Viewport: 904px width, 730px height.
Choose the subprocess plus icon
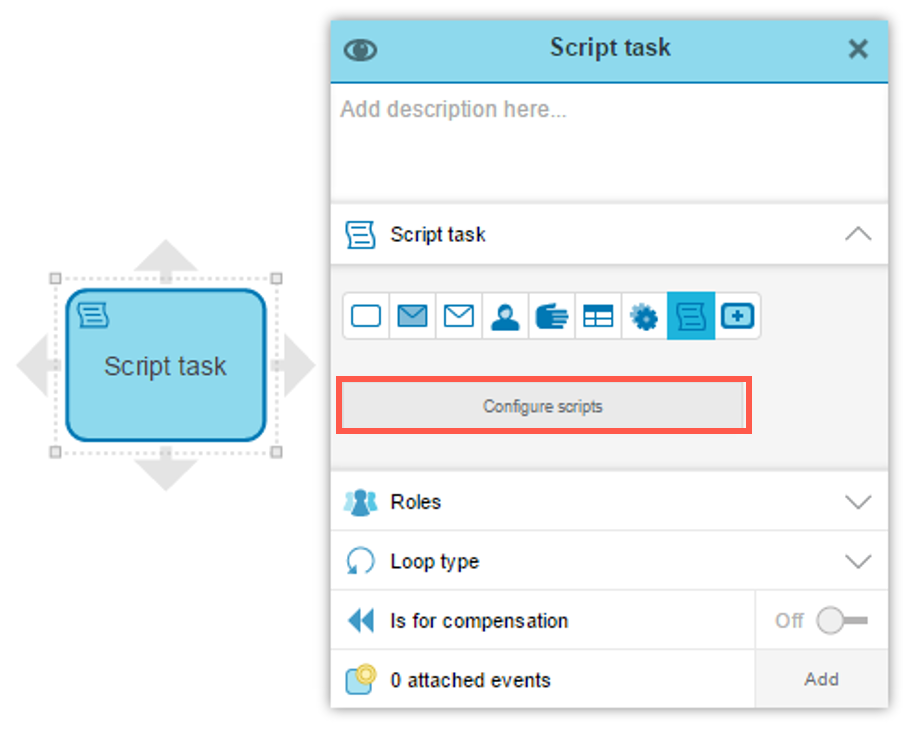[737, 317]
